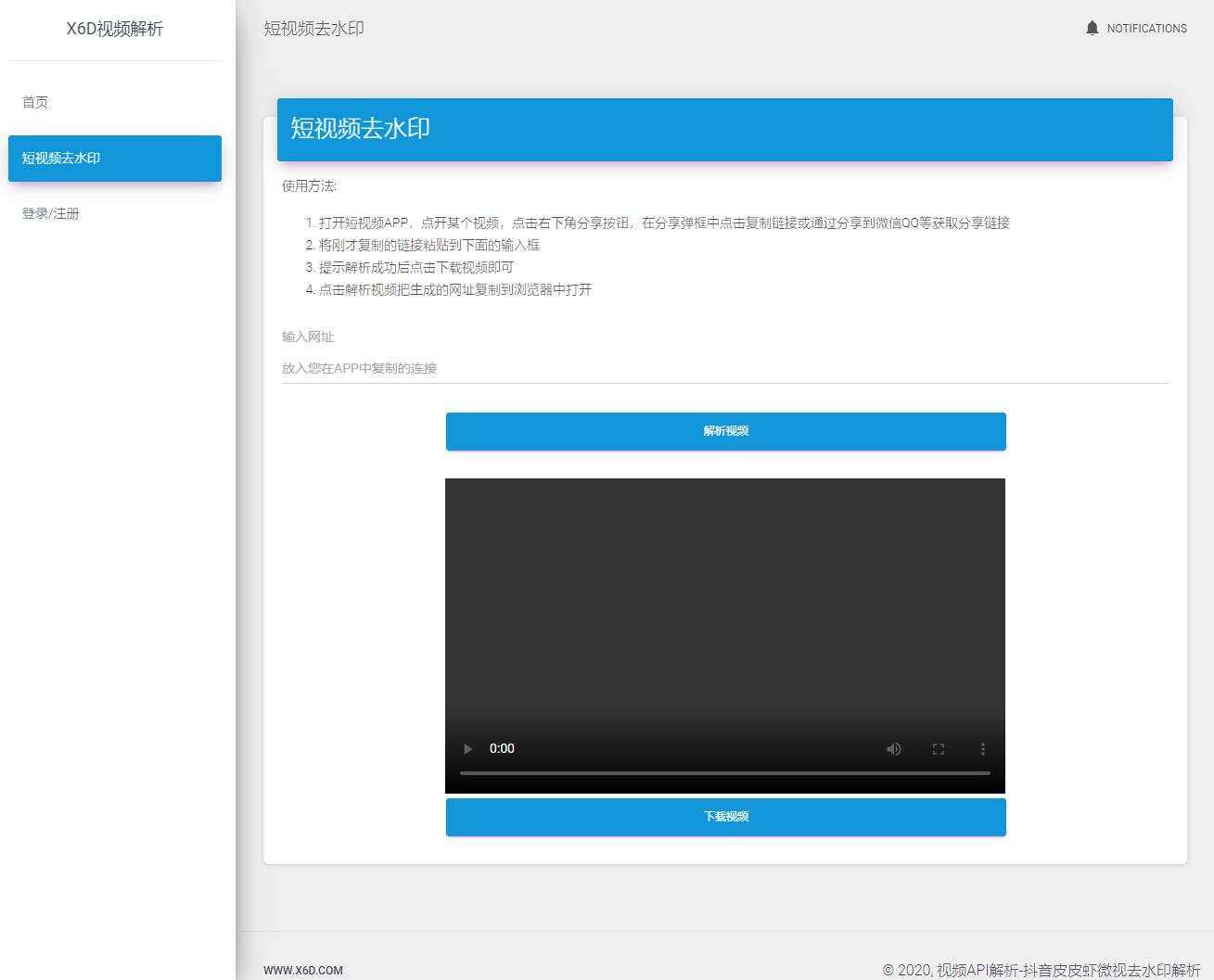Expand notifications by clicking NOTIFICATIONS
This screenshot has height=980, width=1214.
pyautogui.click(x=1147, y=28)
